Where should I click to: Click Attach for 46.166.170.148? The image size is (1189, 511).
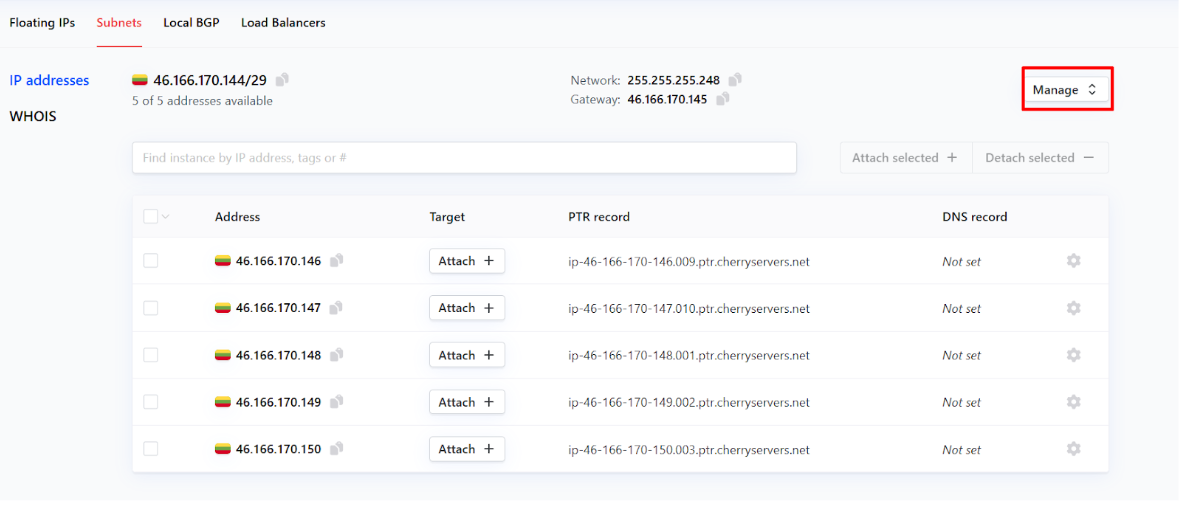click(x=466, y=355)
